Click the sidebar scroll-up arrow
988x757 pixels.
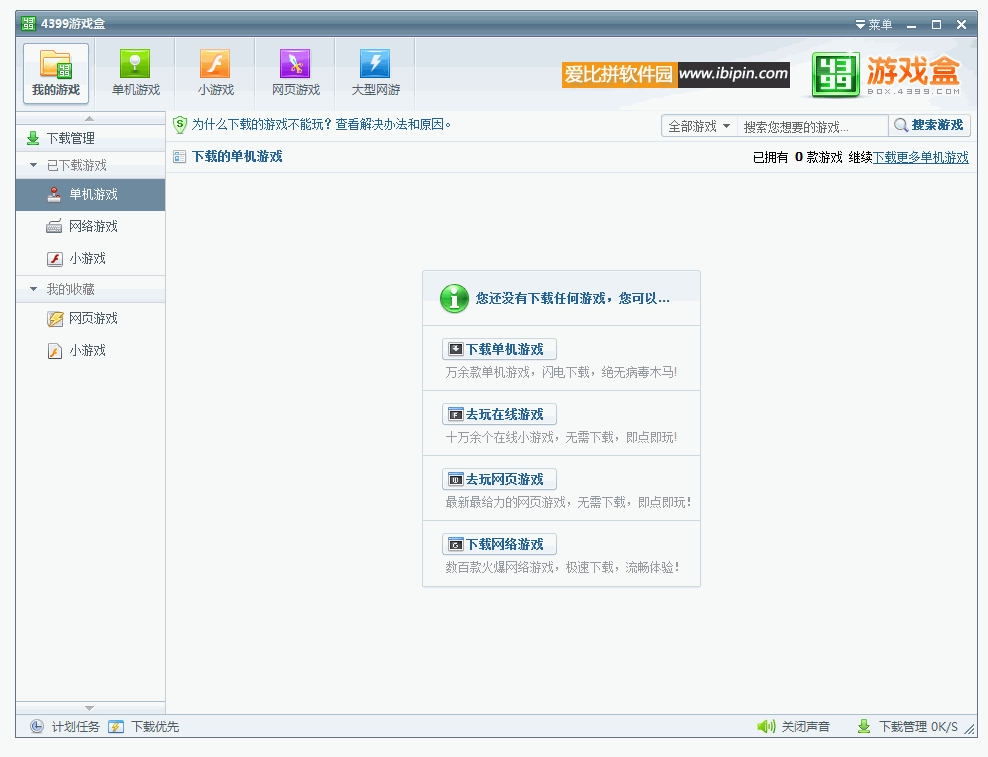point(89,118)
